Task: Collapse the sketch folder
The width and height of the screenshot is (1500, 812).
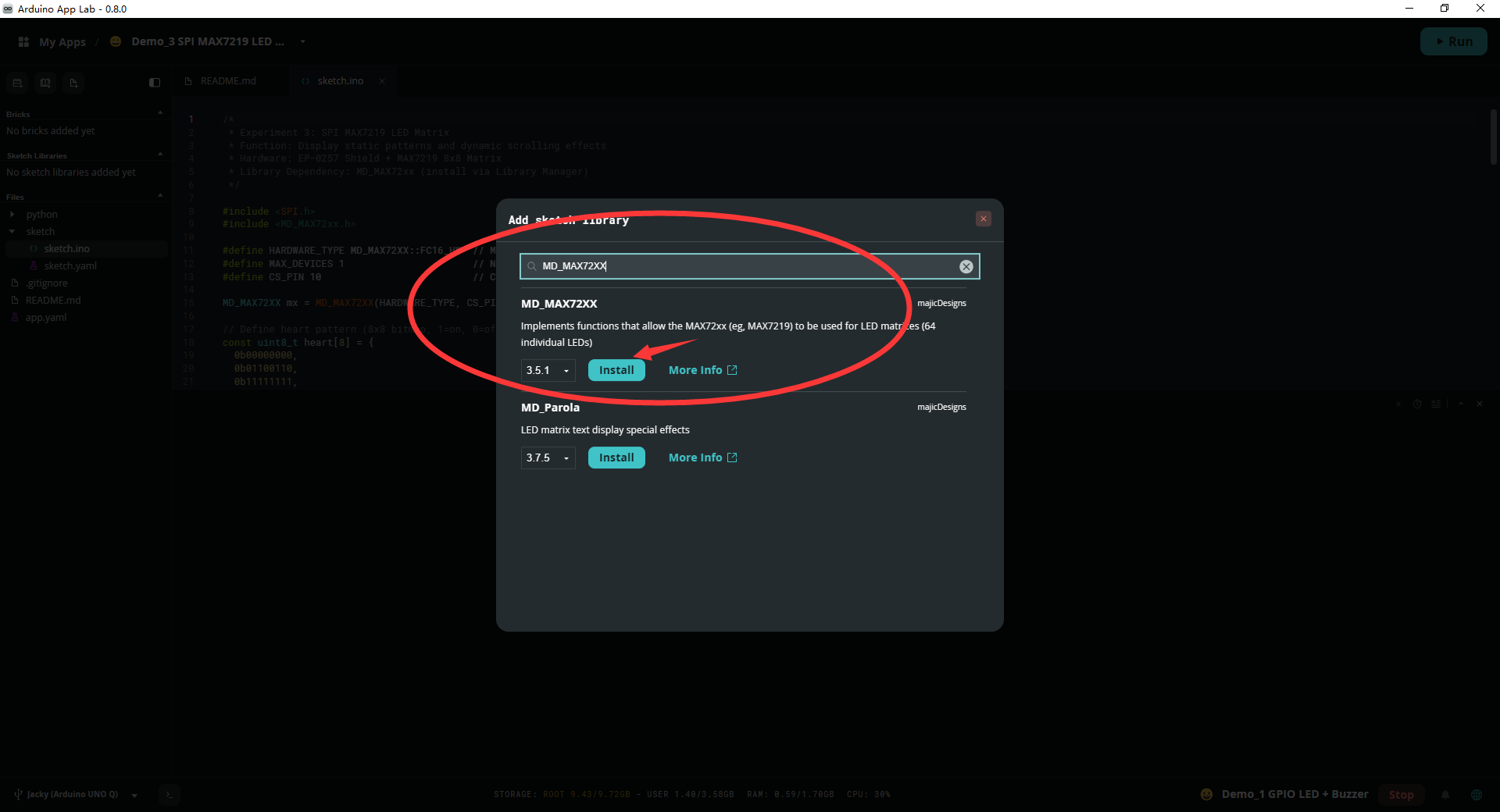Action: [x=12, y=231]
